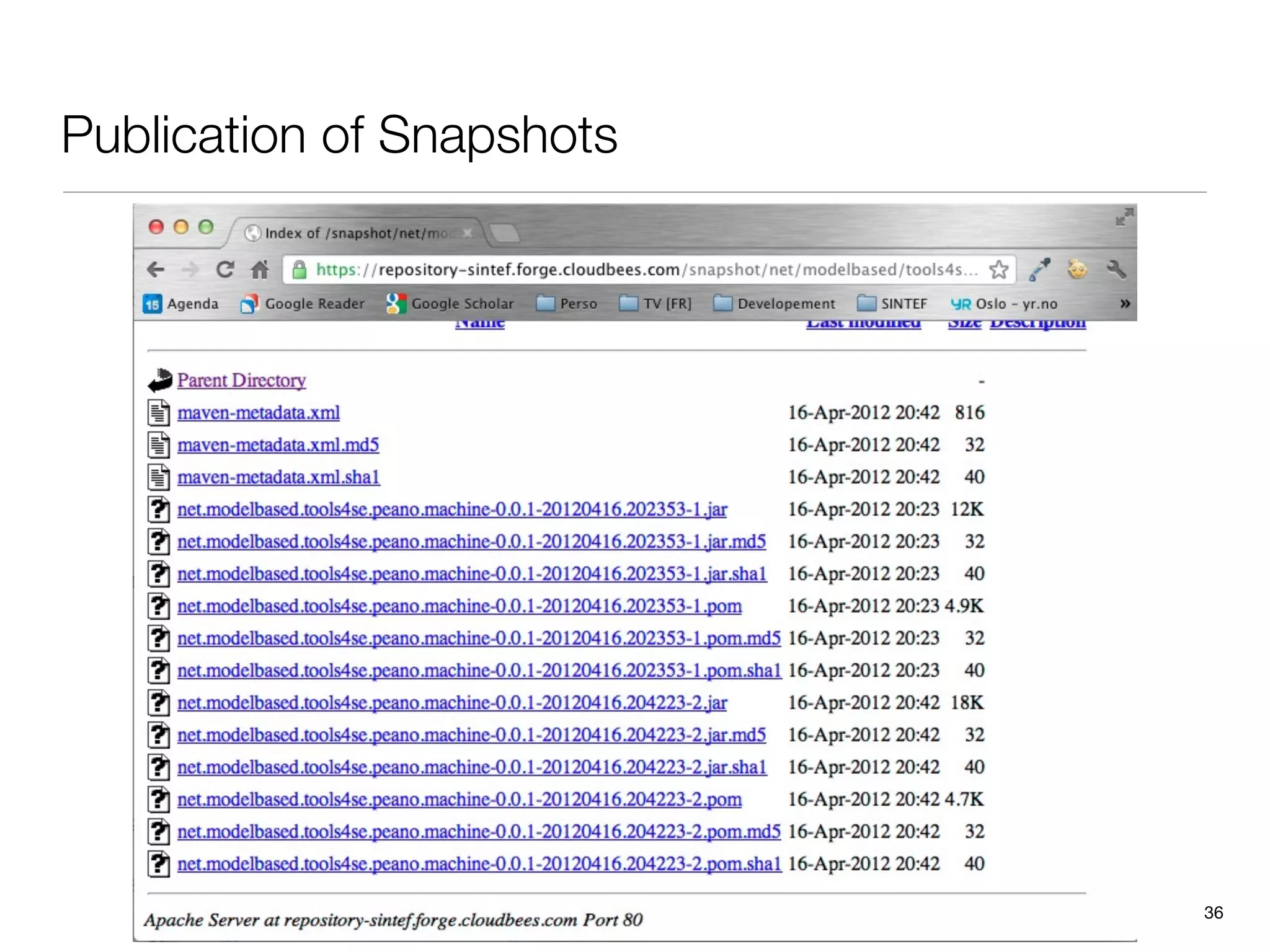Image resolution: width=1270 pixels, height=952 pixels.
Task: Click the unknown-file icon beside 204223-2.jar
Action: (159, 703)
